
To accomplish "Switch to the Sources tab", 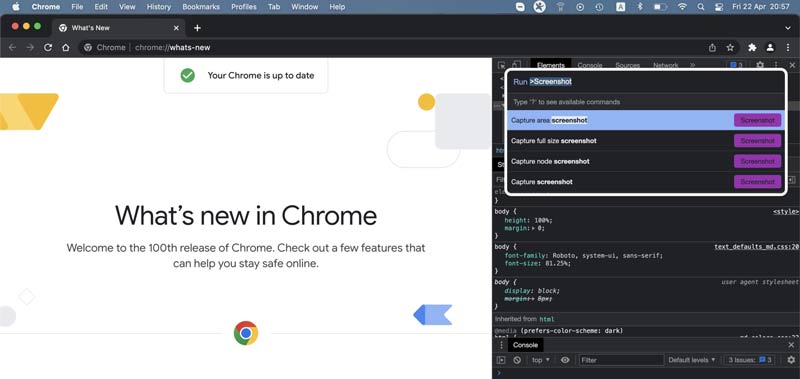I will pos(628,65).
